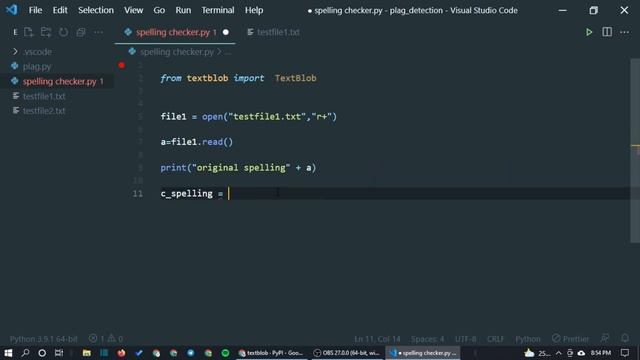Open File Explorer from the taskbar
The width and height of the screenshot is (640, 360).
(87, 353)
